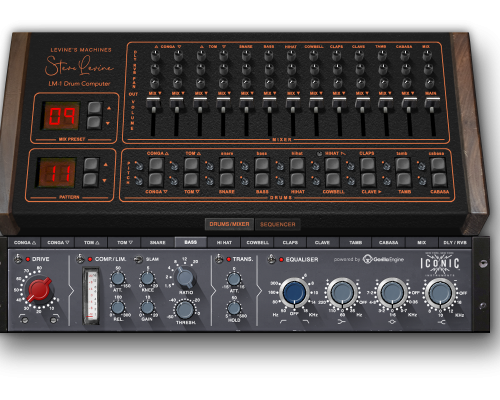Select the SNARE effects channel tab
This screenshot has width=500, height=400.
click(x=158, y=242)
